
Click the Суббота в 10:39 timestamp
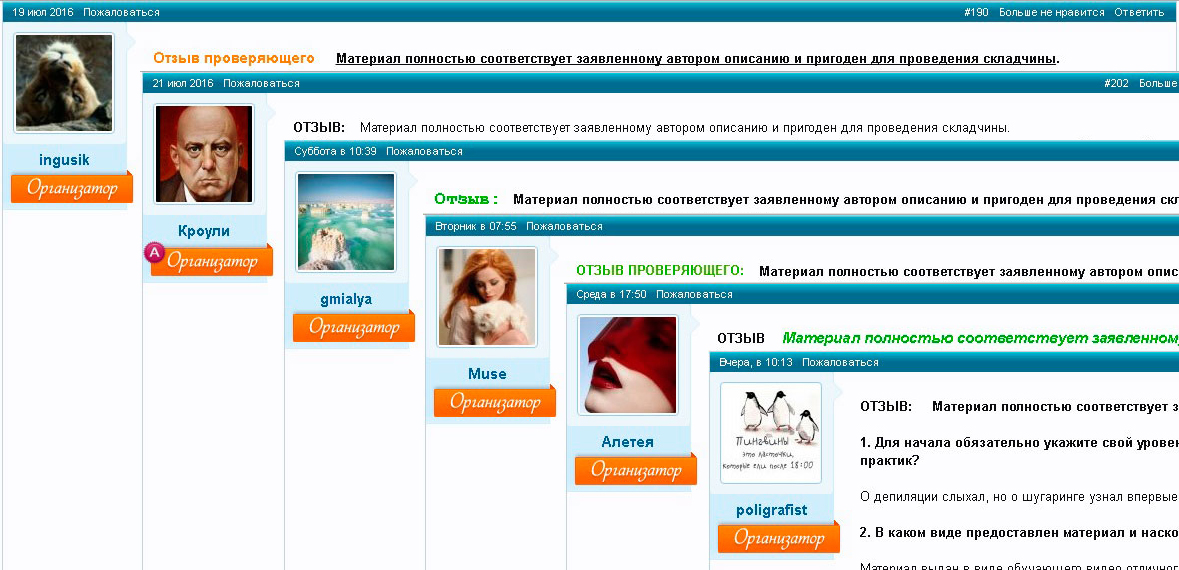335,151
